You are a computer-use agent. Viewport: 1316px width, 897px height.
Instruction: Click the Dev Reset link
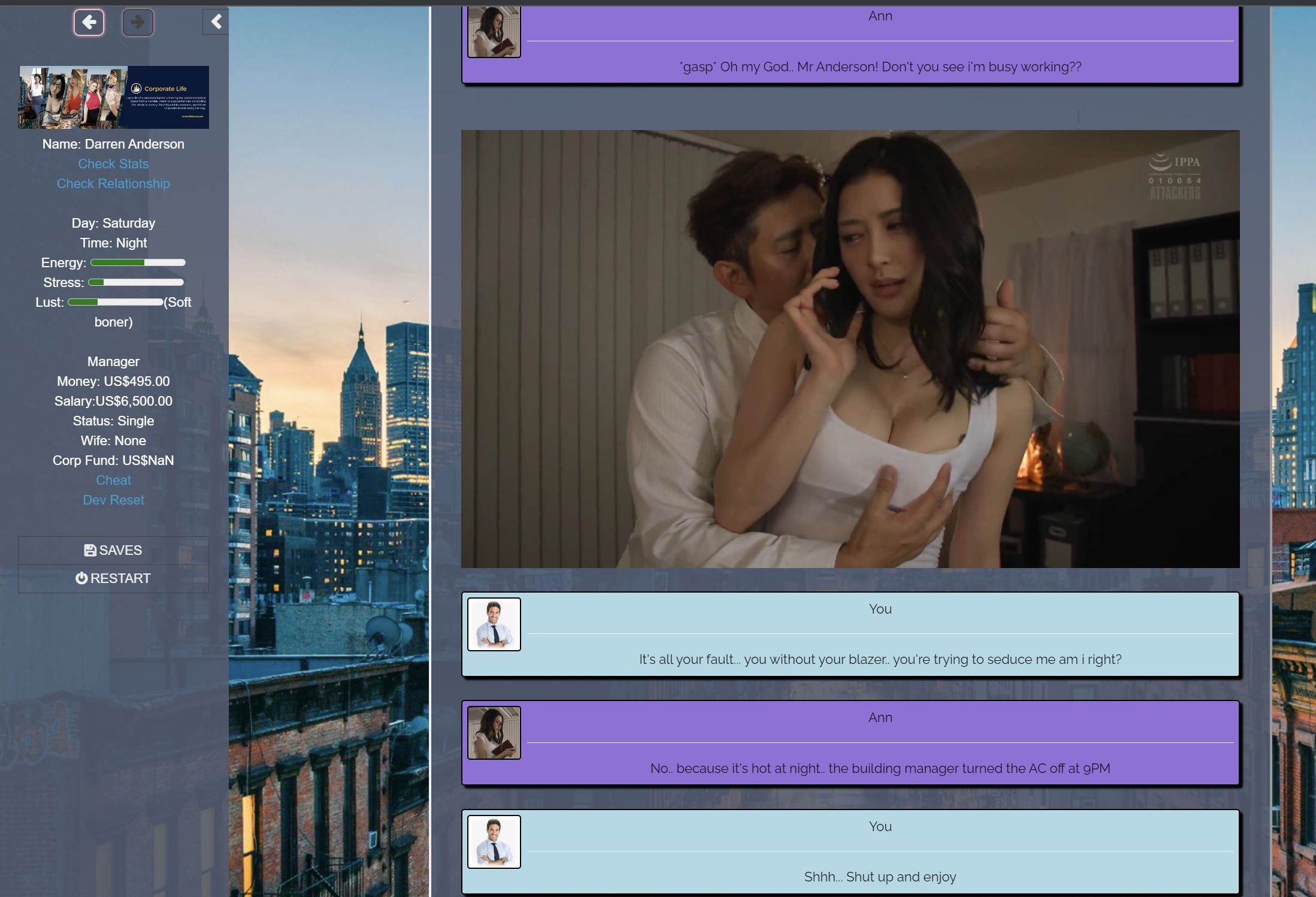(x=113, y=500)
